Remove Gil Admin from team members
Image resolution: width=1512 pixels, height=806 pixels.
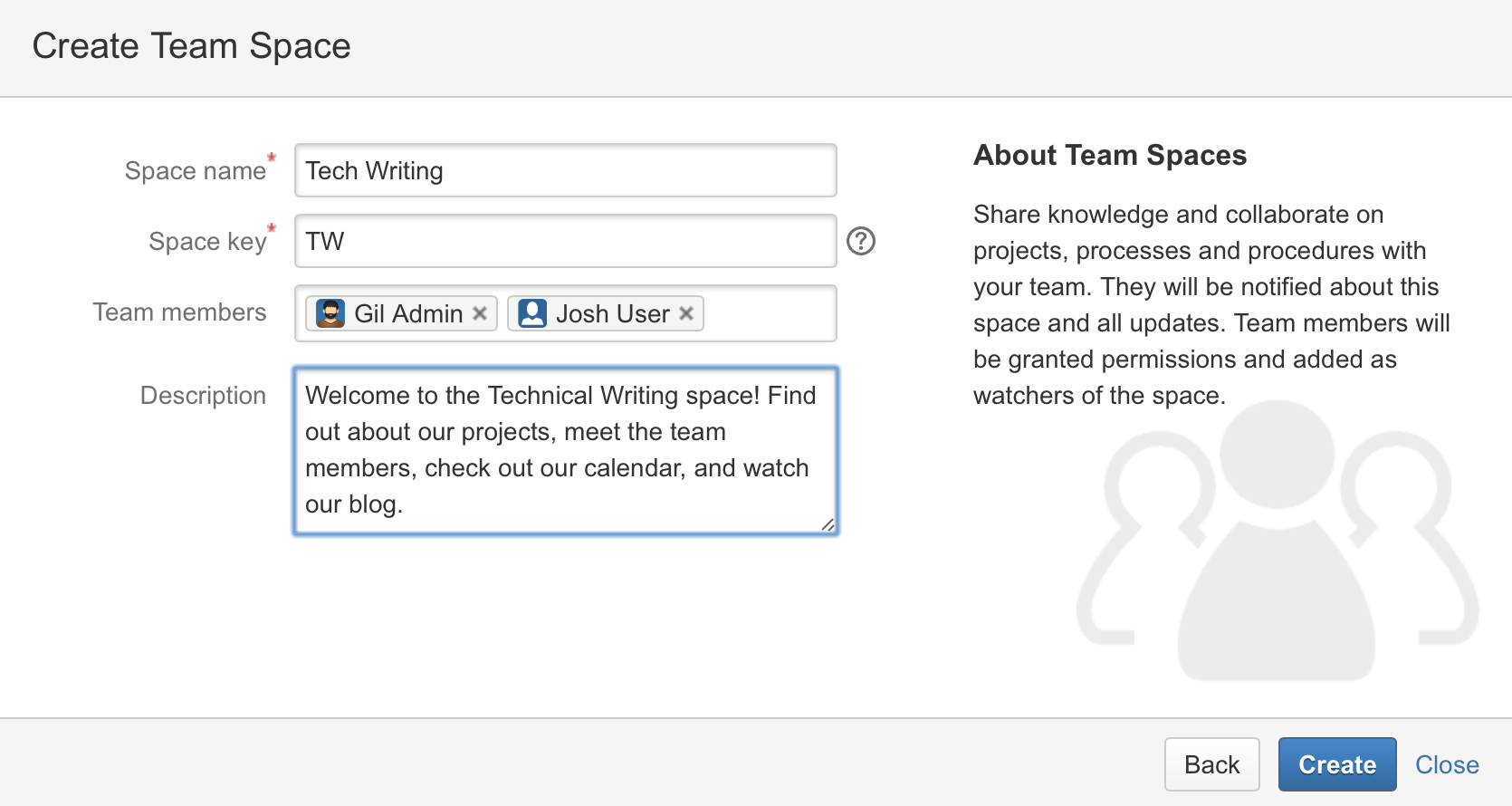click(x=480, y=313)
